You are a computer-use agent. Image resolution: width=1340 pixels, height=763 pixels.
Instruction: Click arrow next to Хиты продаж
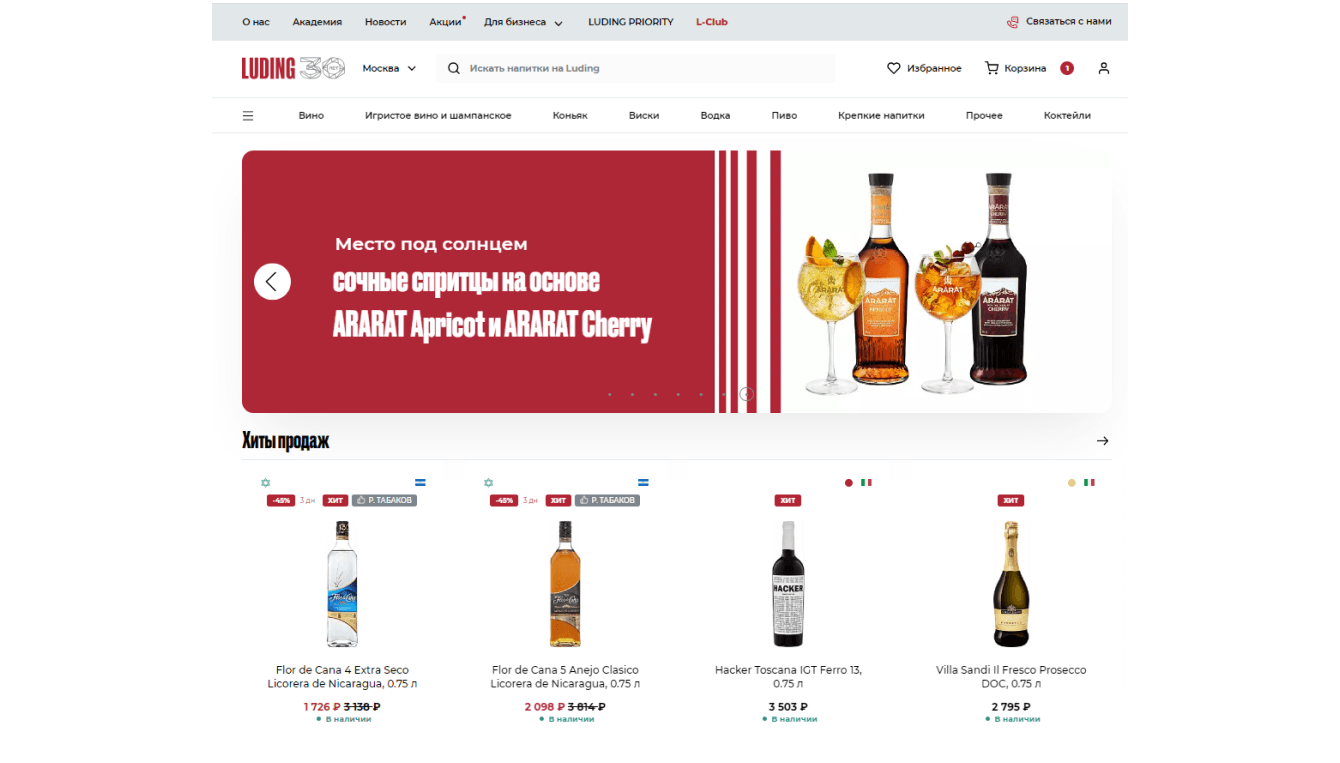[x=1102, y=441]
